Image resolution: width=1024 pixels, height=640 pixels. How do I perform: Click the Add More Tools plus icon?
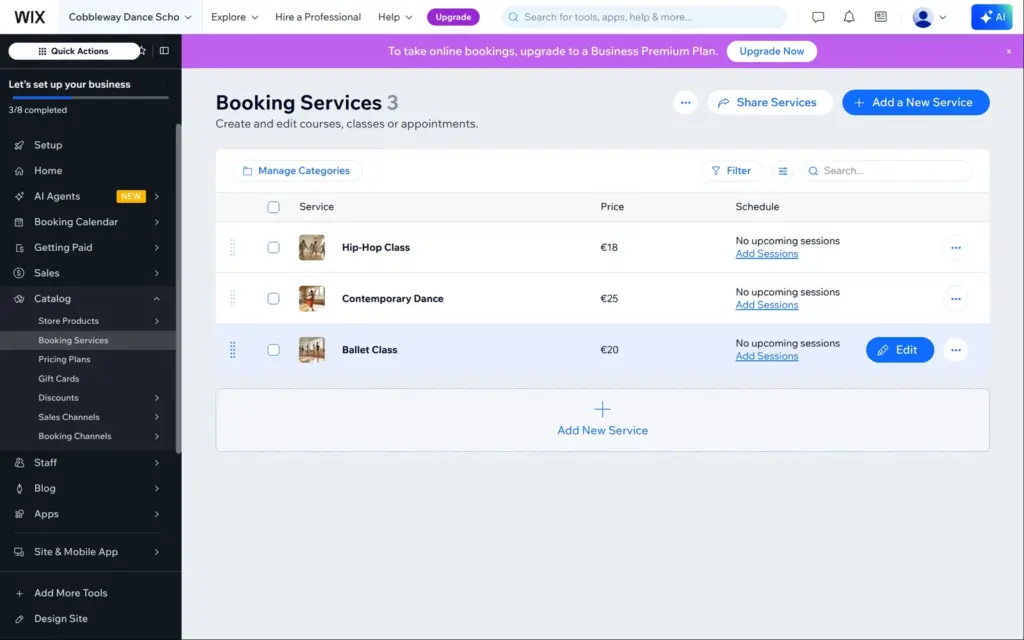19,593
